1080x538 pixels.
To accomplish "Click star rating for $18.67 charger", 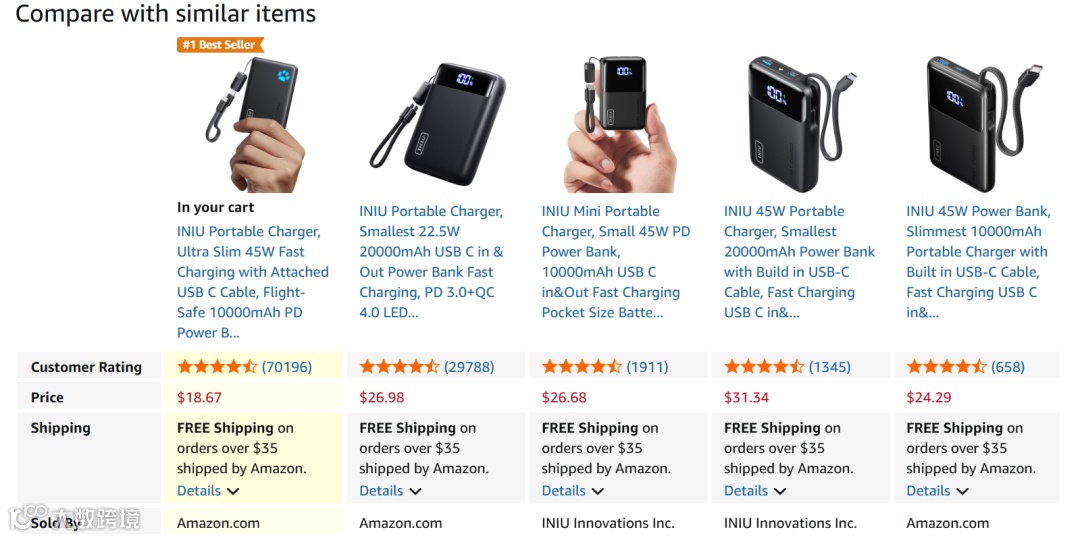I will 217,367.
